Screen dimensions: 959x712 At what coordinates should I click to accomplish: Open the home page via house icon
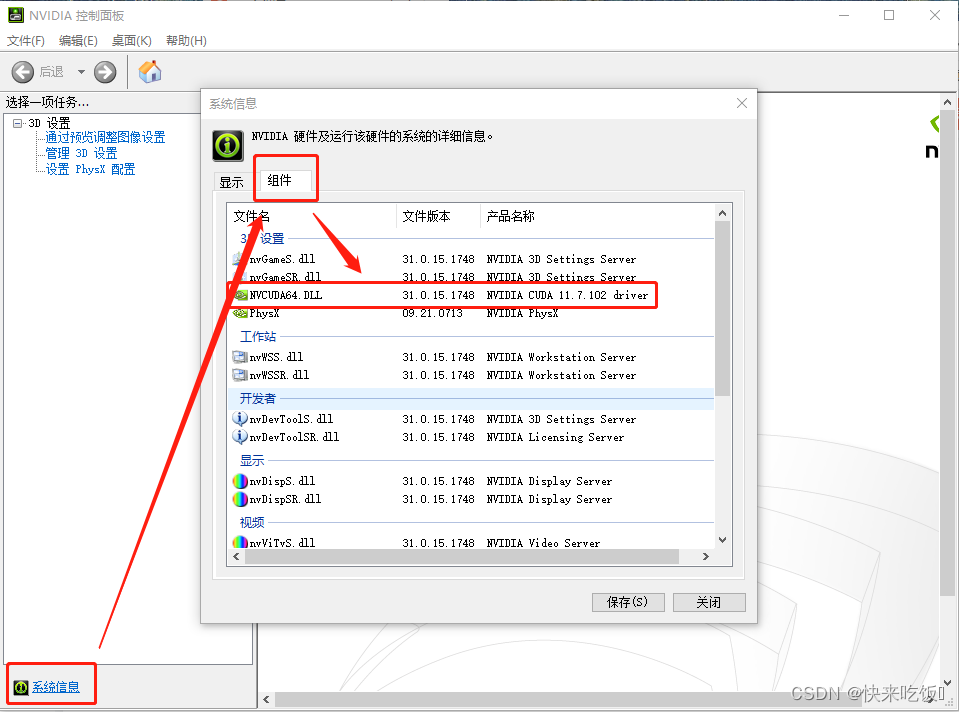(x=150, y=71)
